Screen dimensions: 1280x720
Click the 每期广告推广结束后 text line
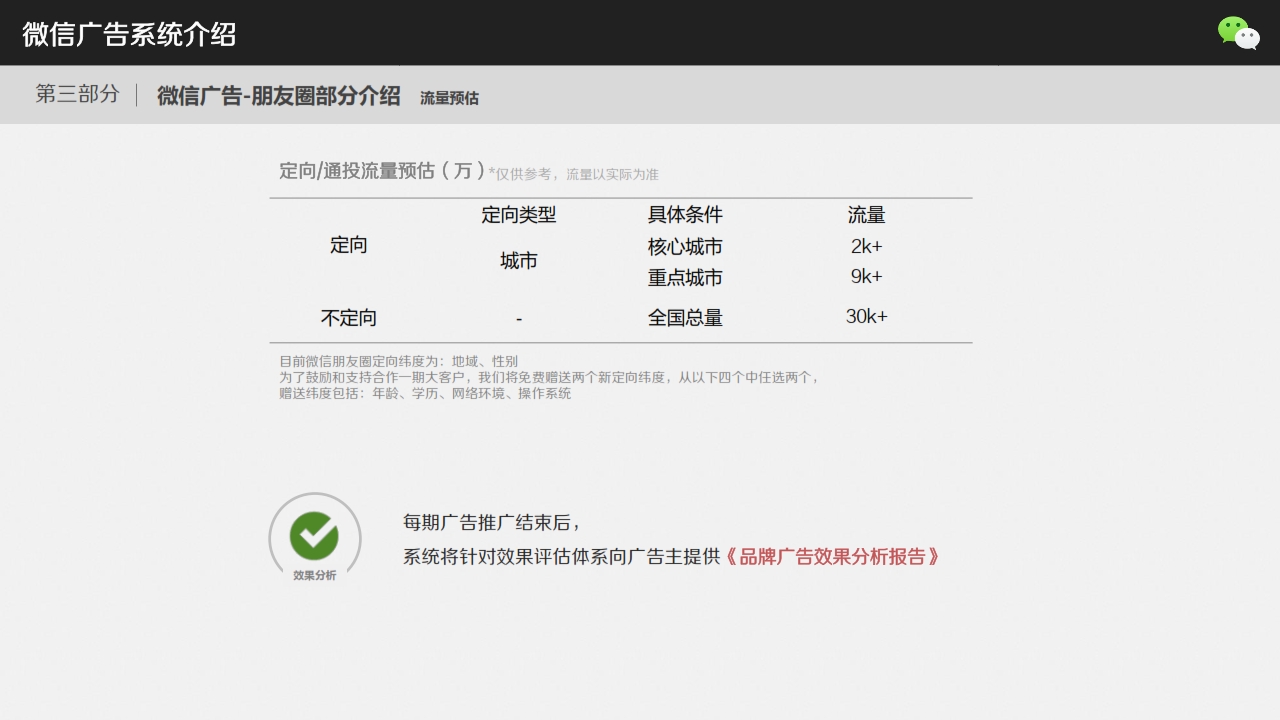(x=491, y=522)
